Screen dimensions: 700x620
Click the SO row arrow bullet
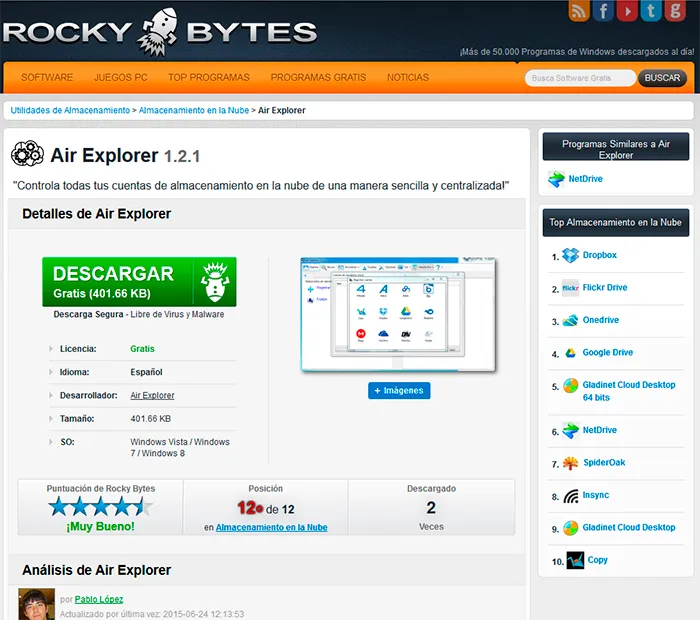[51, 441]
